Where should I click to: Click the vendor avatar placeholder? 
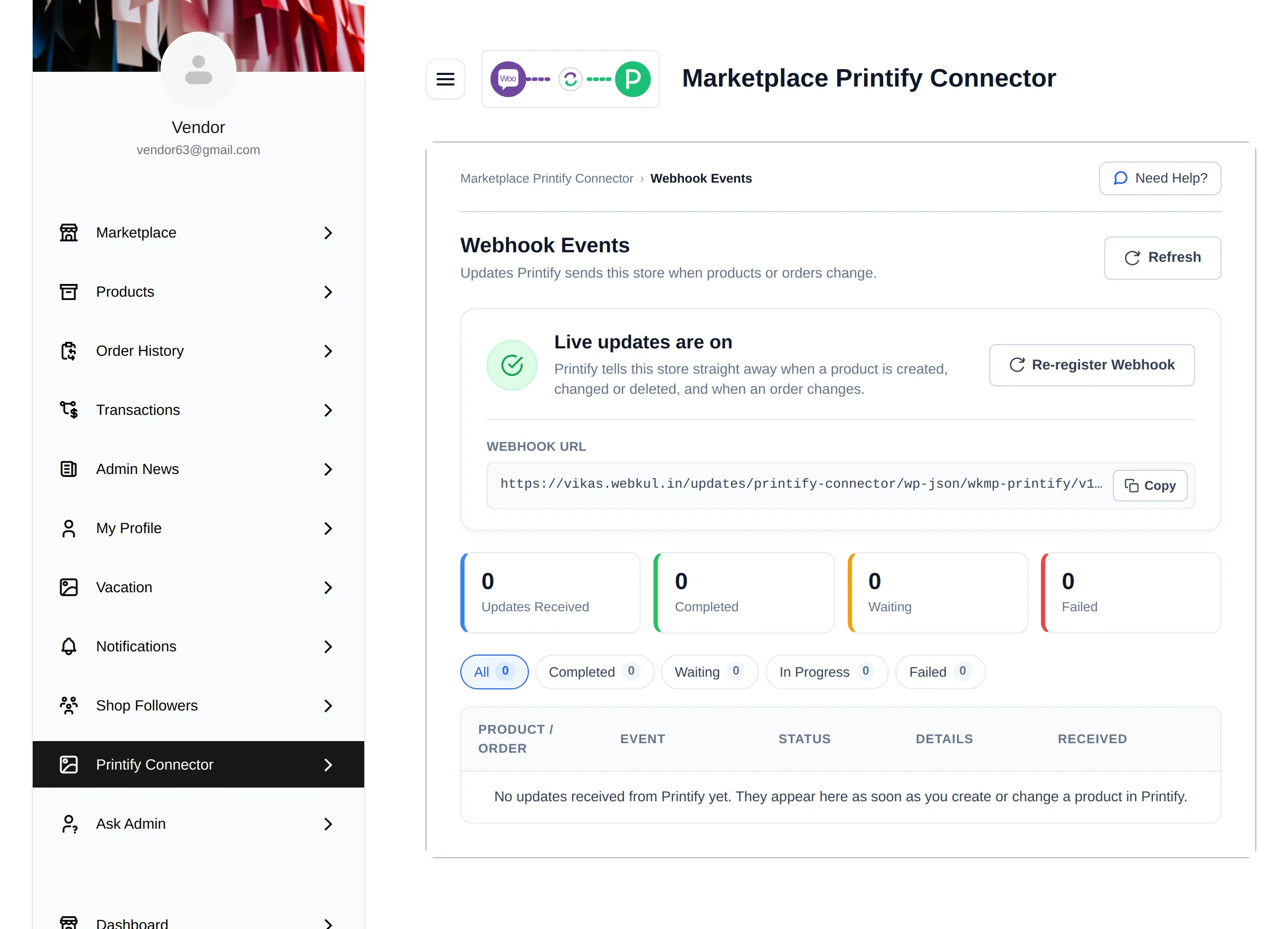[x=198, y=69]
